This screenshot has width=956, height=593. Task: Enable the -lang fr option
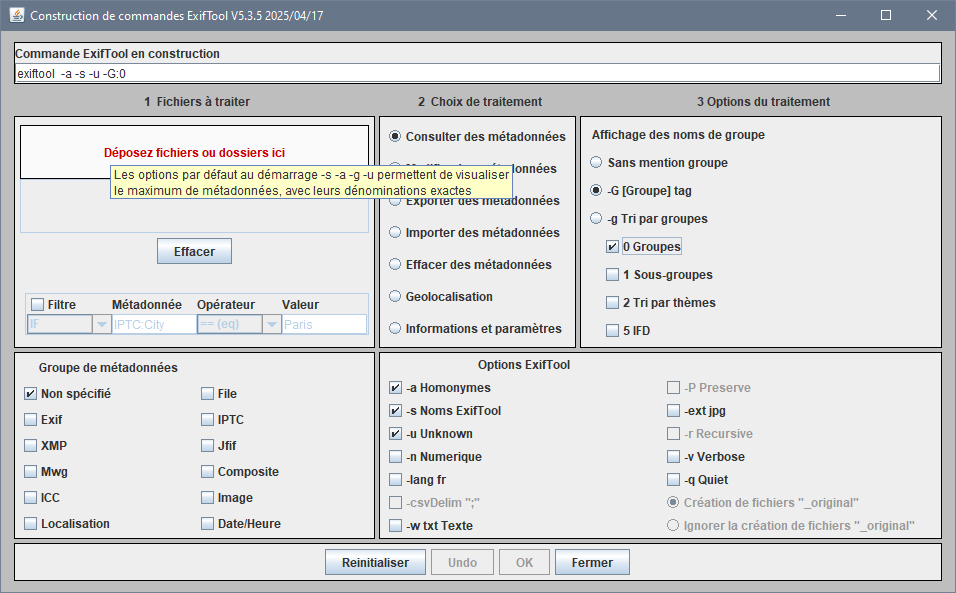(396, 480)
